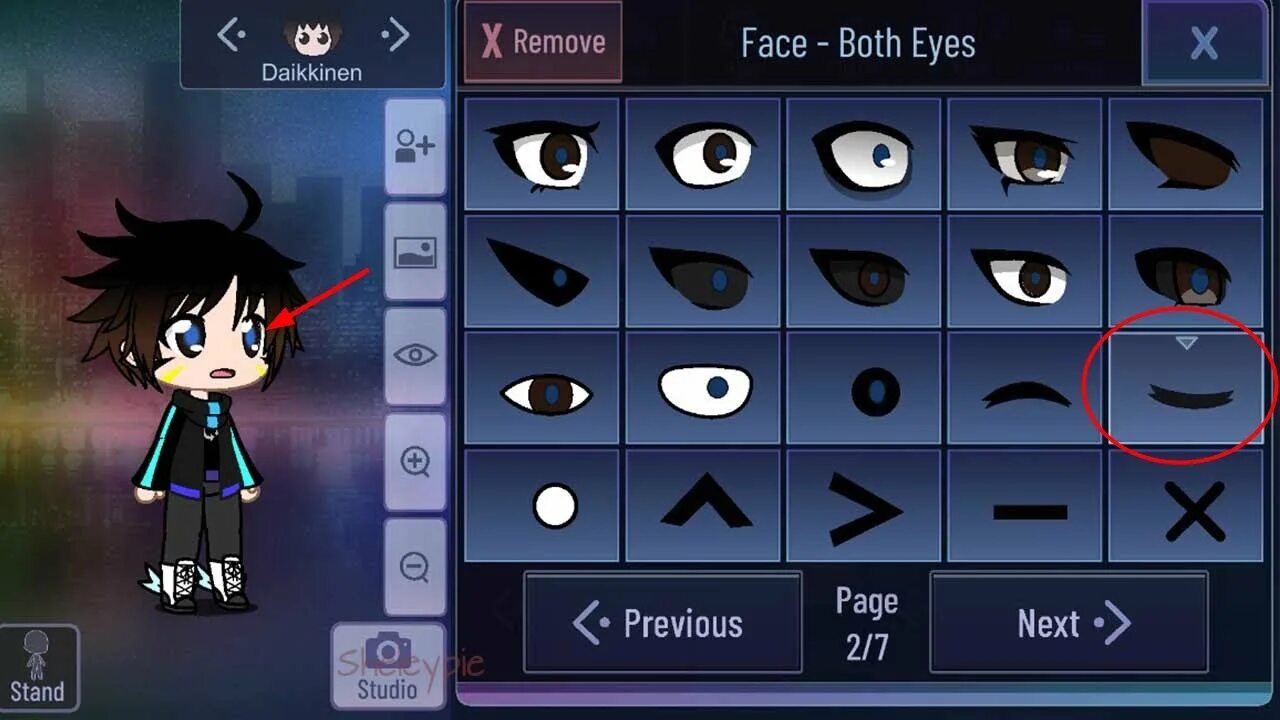Click the Remove eyes button

(x=543, y=42)
